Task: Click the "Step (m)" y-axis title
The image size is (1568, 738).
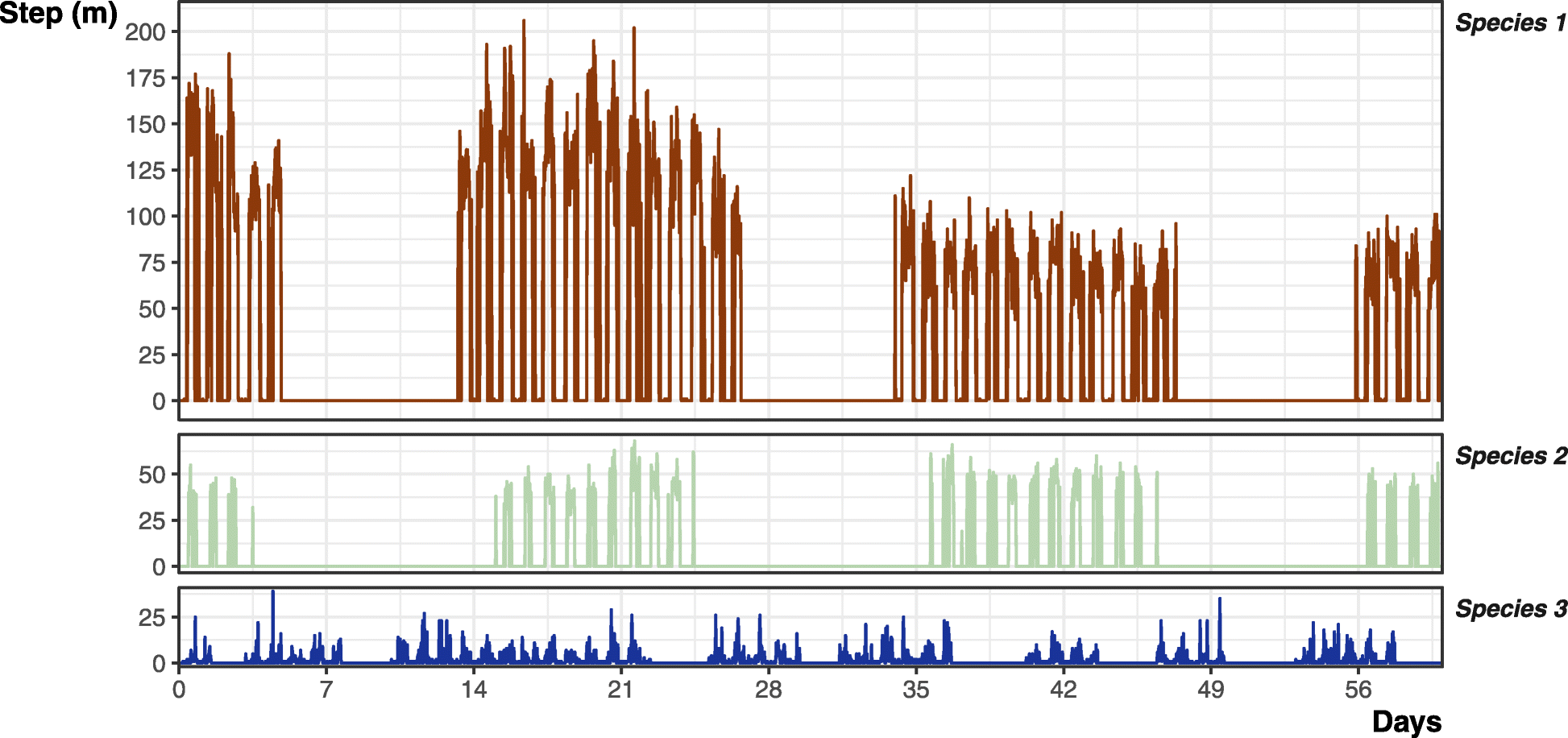Action: click(58, 14)
